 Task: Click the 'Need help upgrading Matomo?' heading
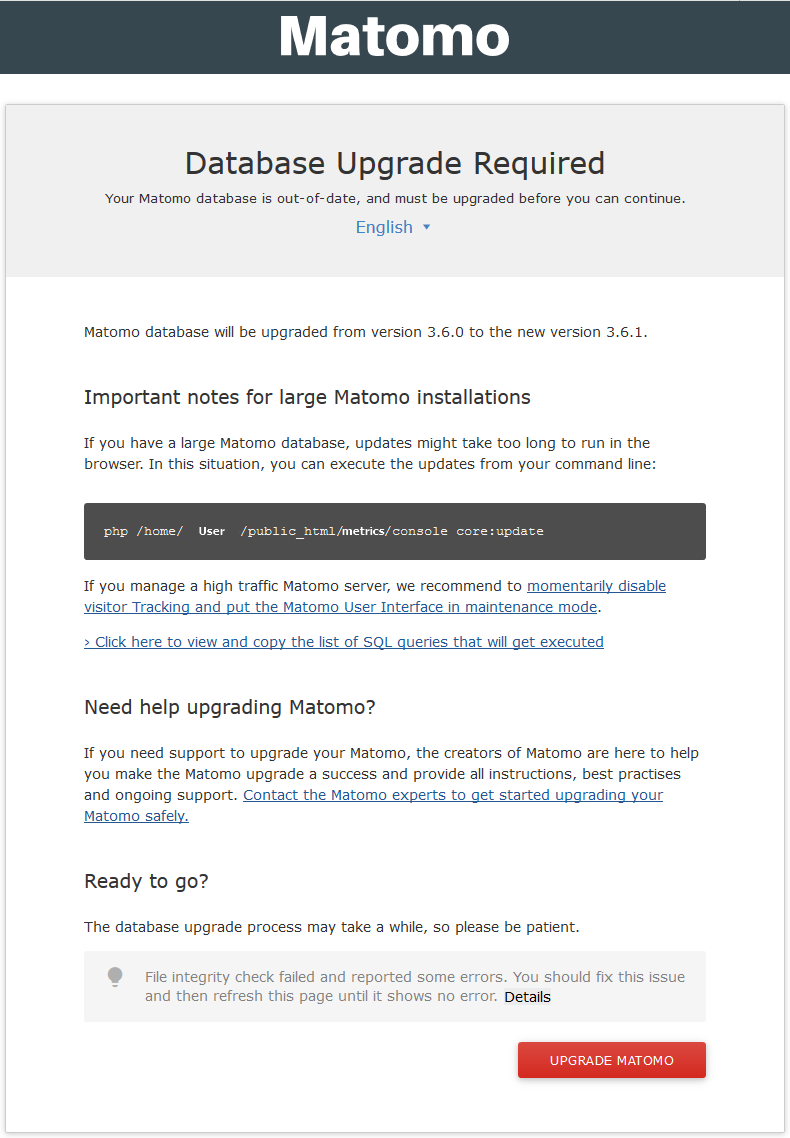[x=230, y=707]
